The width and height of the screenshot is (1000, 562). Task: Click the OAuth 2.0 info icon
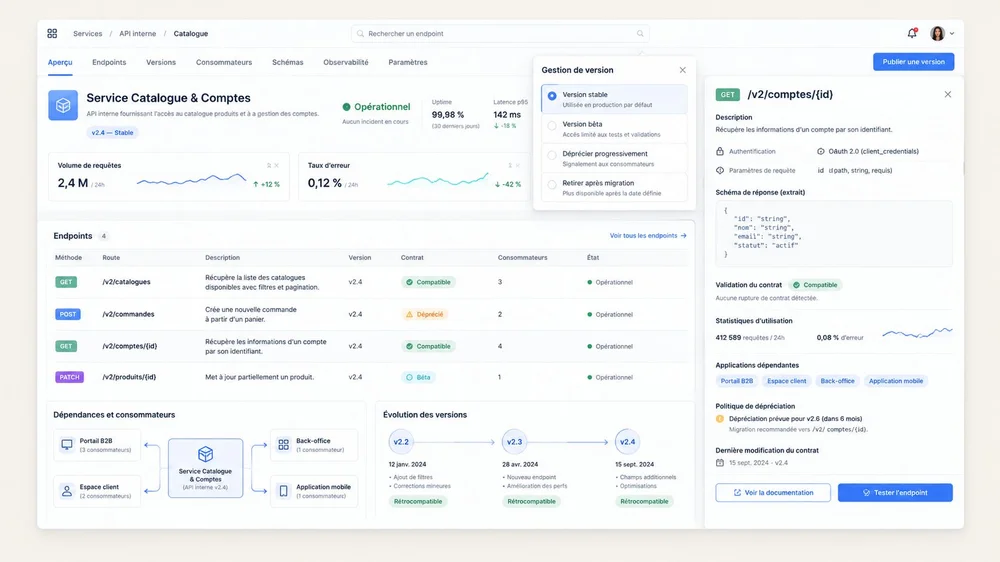pos(821,151)
